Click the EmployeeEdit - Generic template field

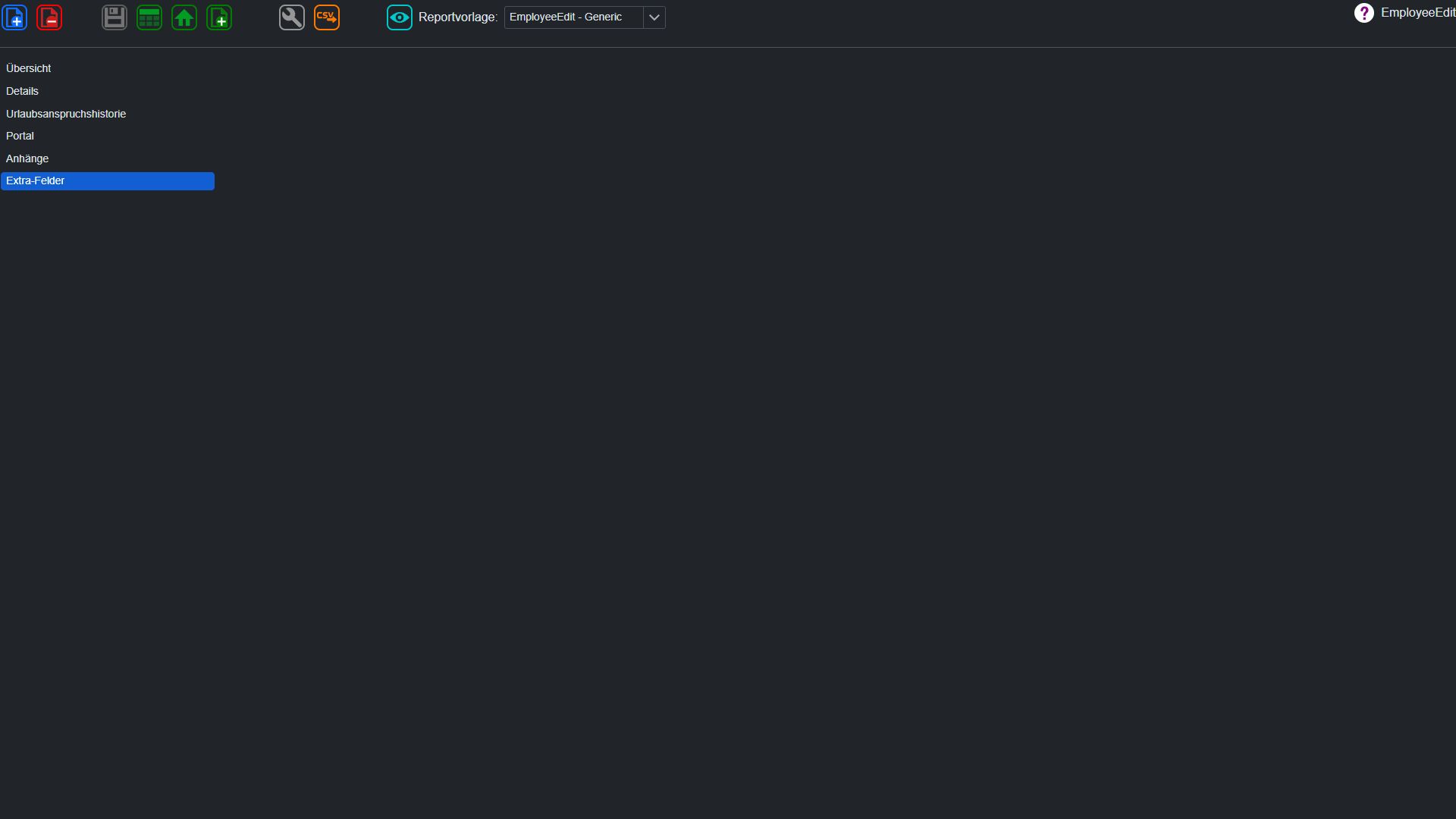pyautogui.click(x=573, y=17)
